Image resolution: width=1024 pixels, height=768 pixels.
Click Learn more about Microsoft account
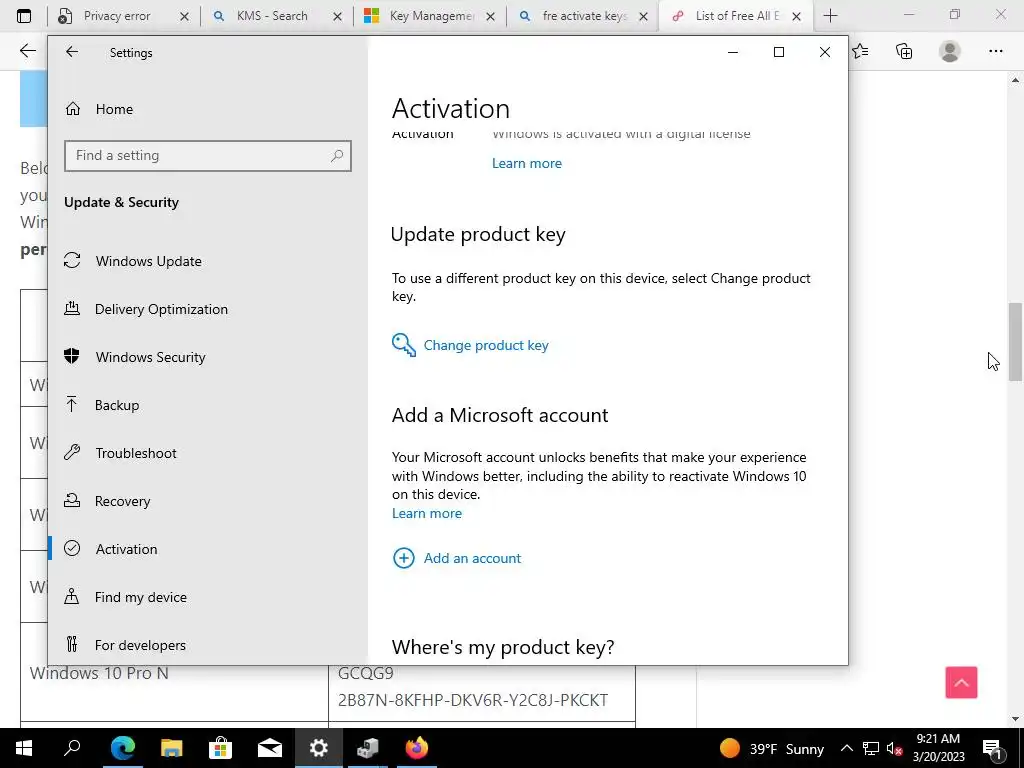pyautogui.click(x=426, y=513)
